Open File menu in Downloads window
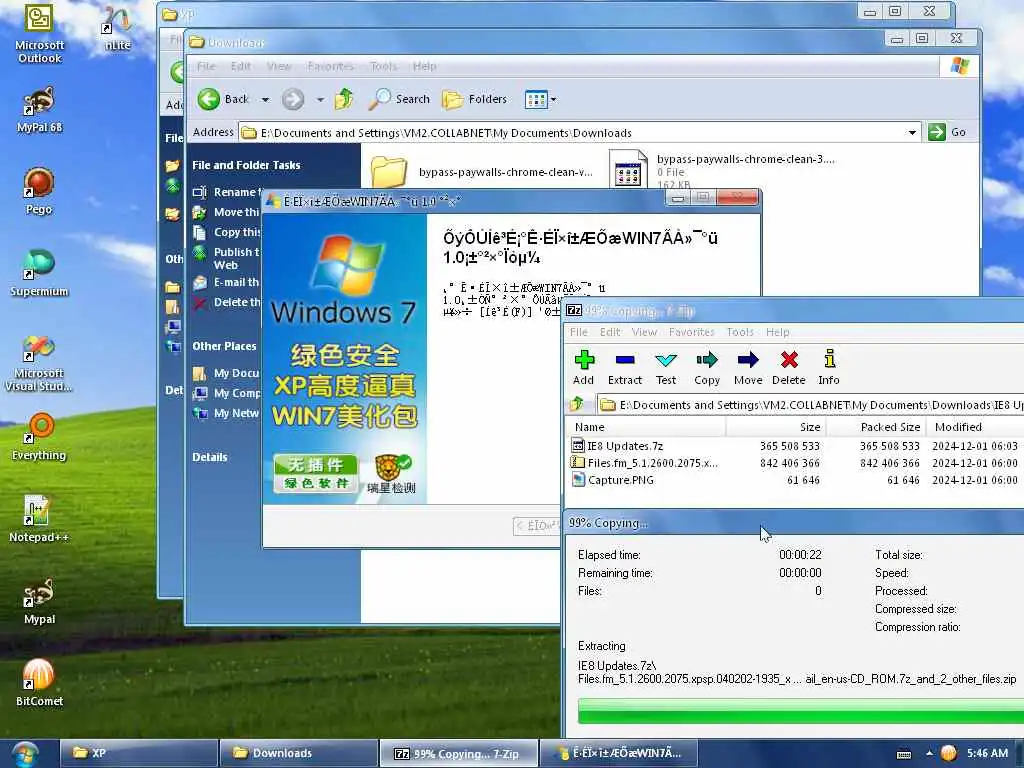Image resolution: width=1024 pixels, height=768 pixels. pos(206,66)
